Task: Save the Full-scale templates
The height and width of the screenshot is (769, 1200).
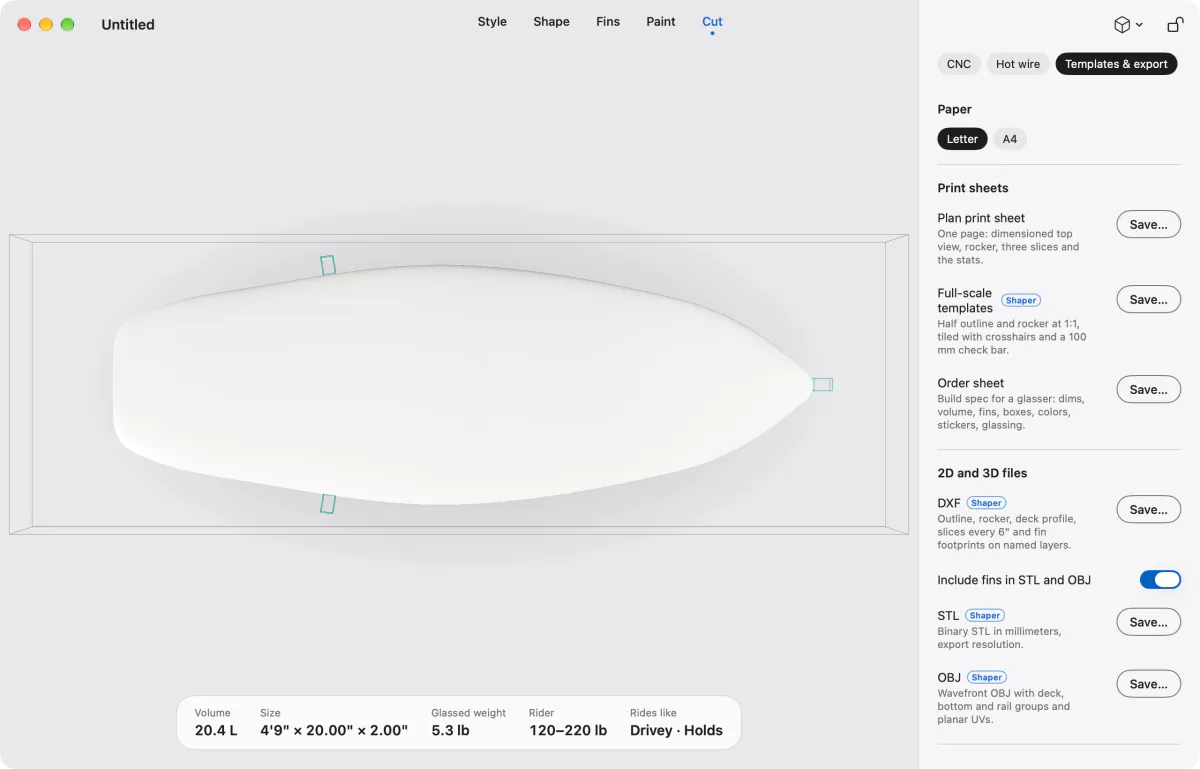Action: pyautogui.click(x=1148, y=300)
